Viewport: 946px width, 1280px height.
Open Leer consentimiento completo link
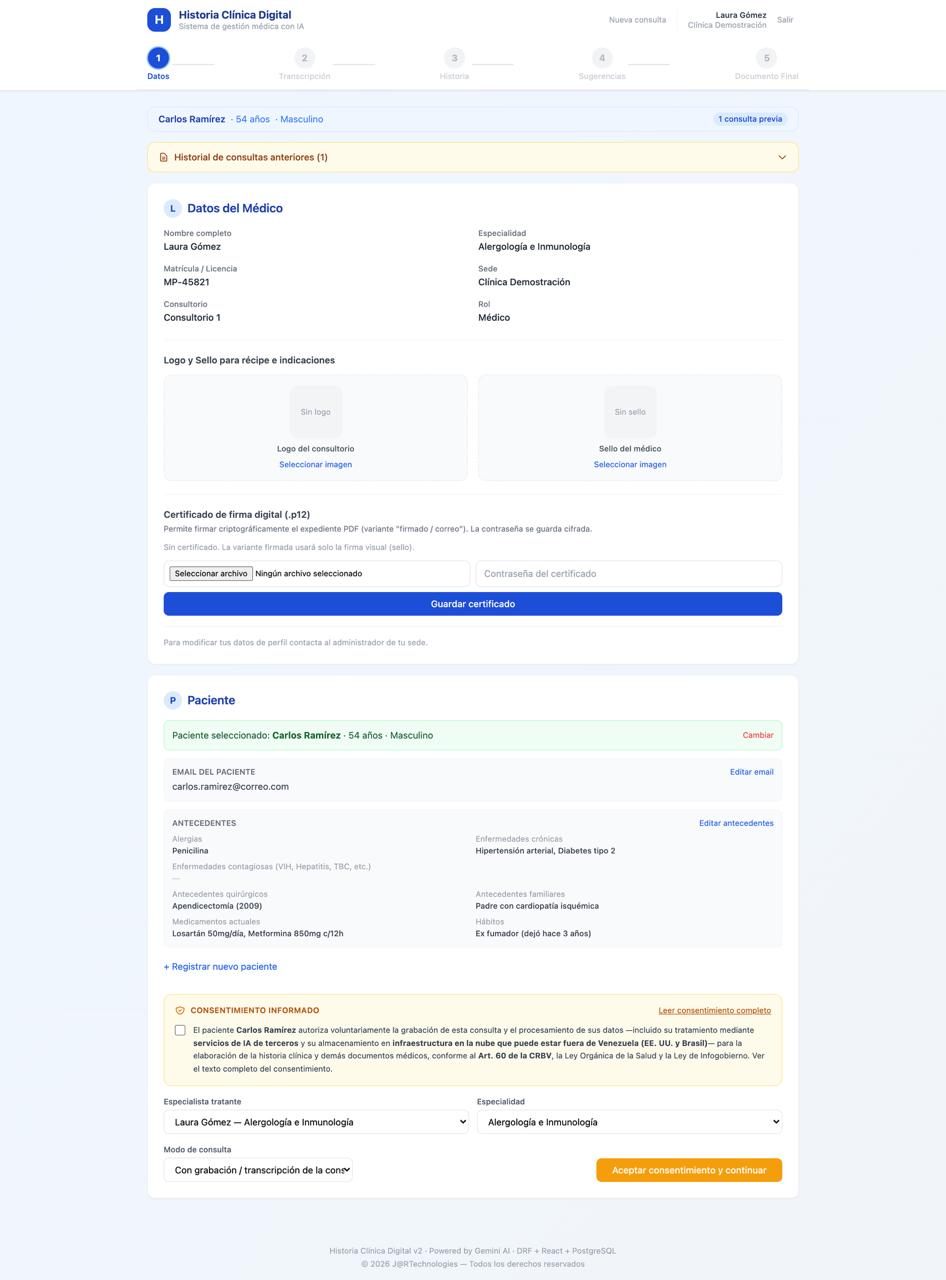[715, 1011]
